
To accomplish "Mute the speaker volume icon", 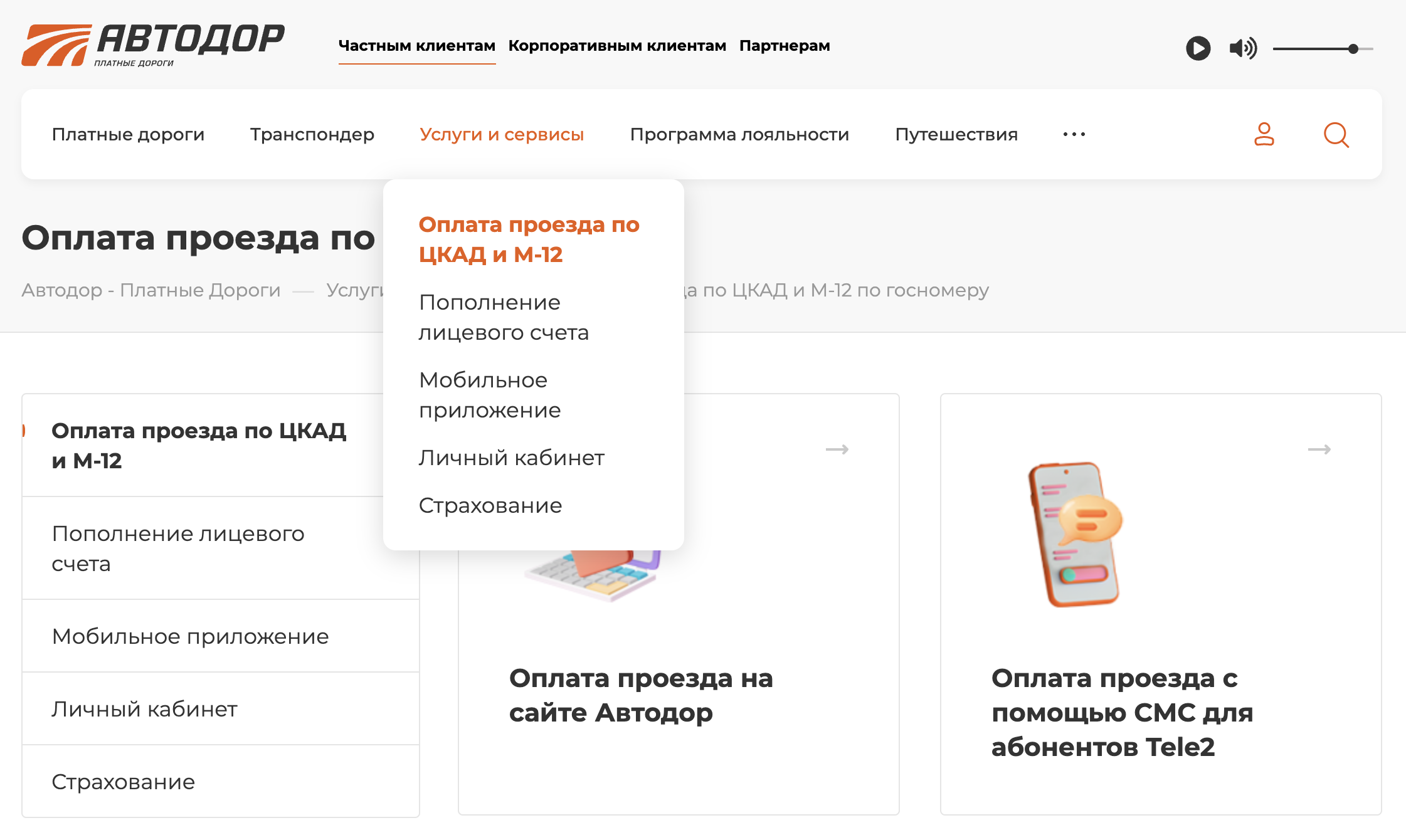I will click(1243, 48).
